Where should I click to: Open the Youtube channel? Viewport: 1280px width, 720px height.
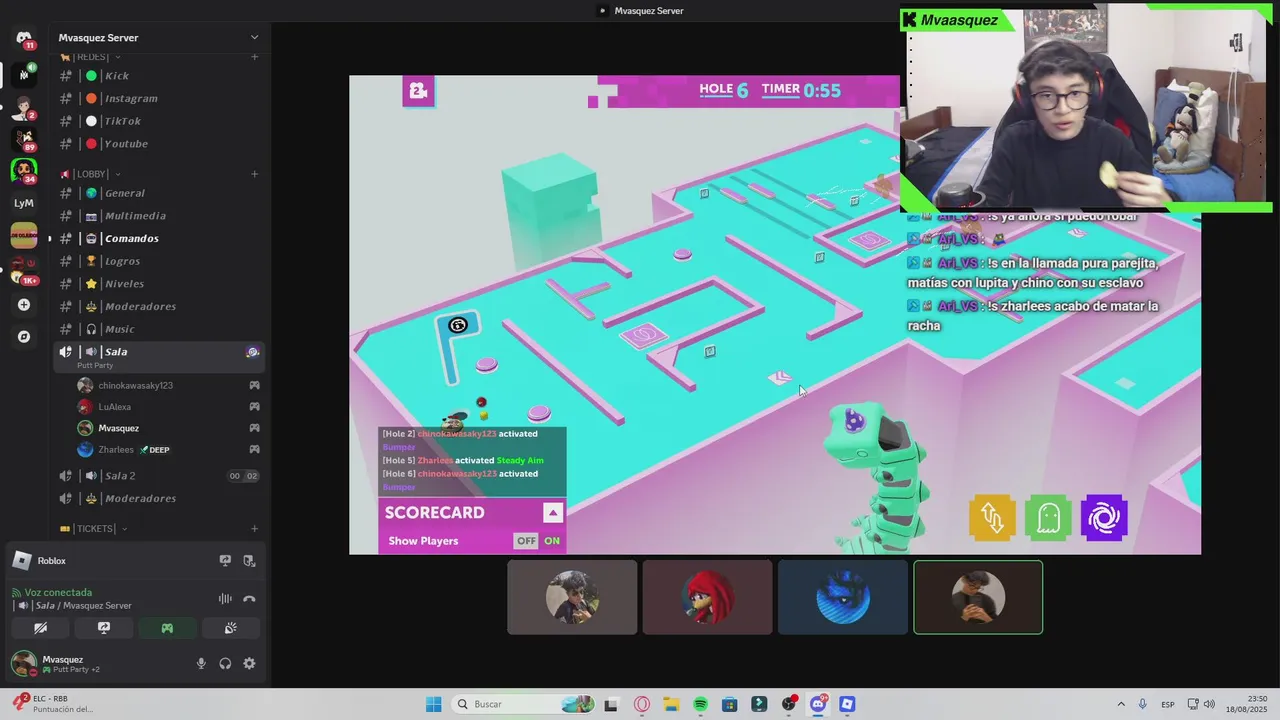click(x=158, y=144)
